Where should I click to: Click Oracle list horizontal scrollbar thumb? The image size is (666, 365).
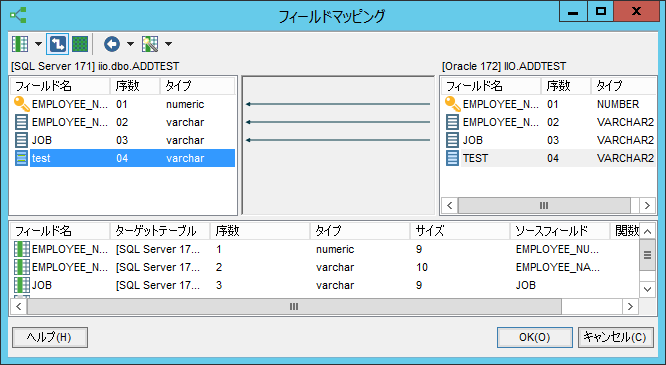click(x=544, y=206)
